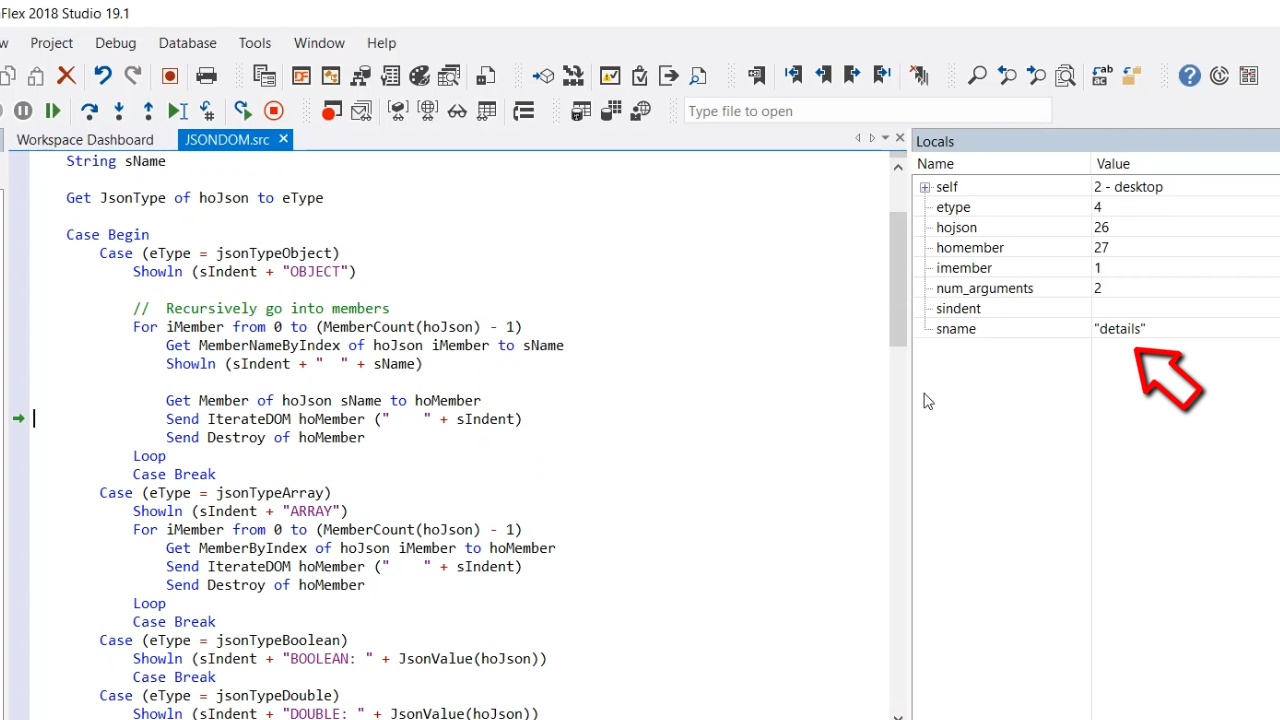
Task: Open the Debug menu
Action: click(115, 43)
